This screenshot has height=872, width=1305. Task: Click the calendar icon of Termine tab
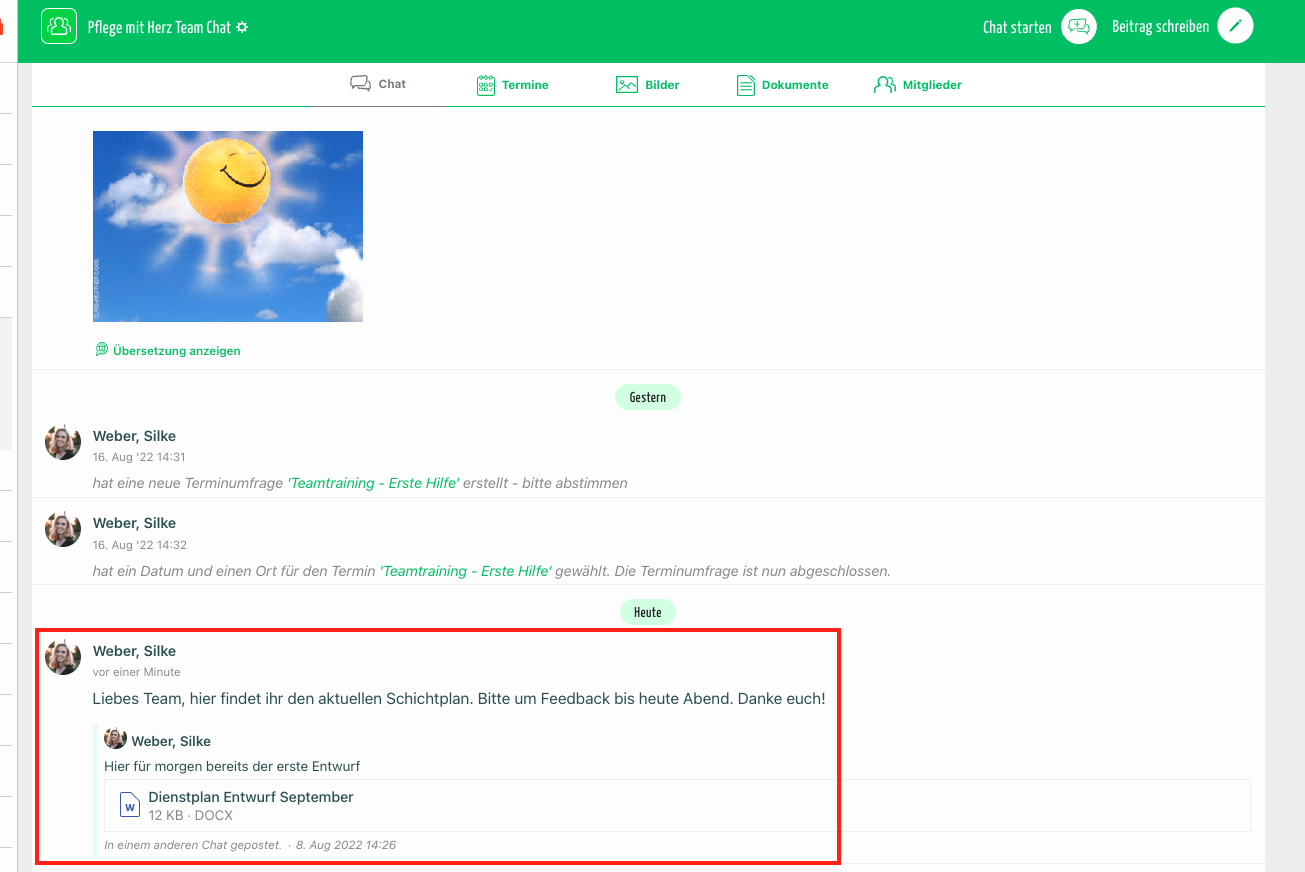[486, 85]
